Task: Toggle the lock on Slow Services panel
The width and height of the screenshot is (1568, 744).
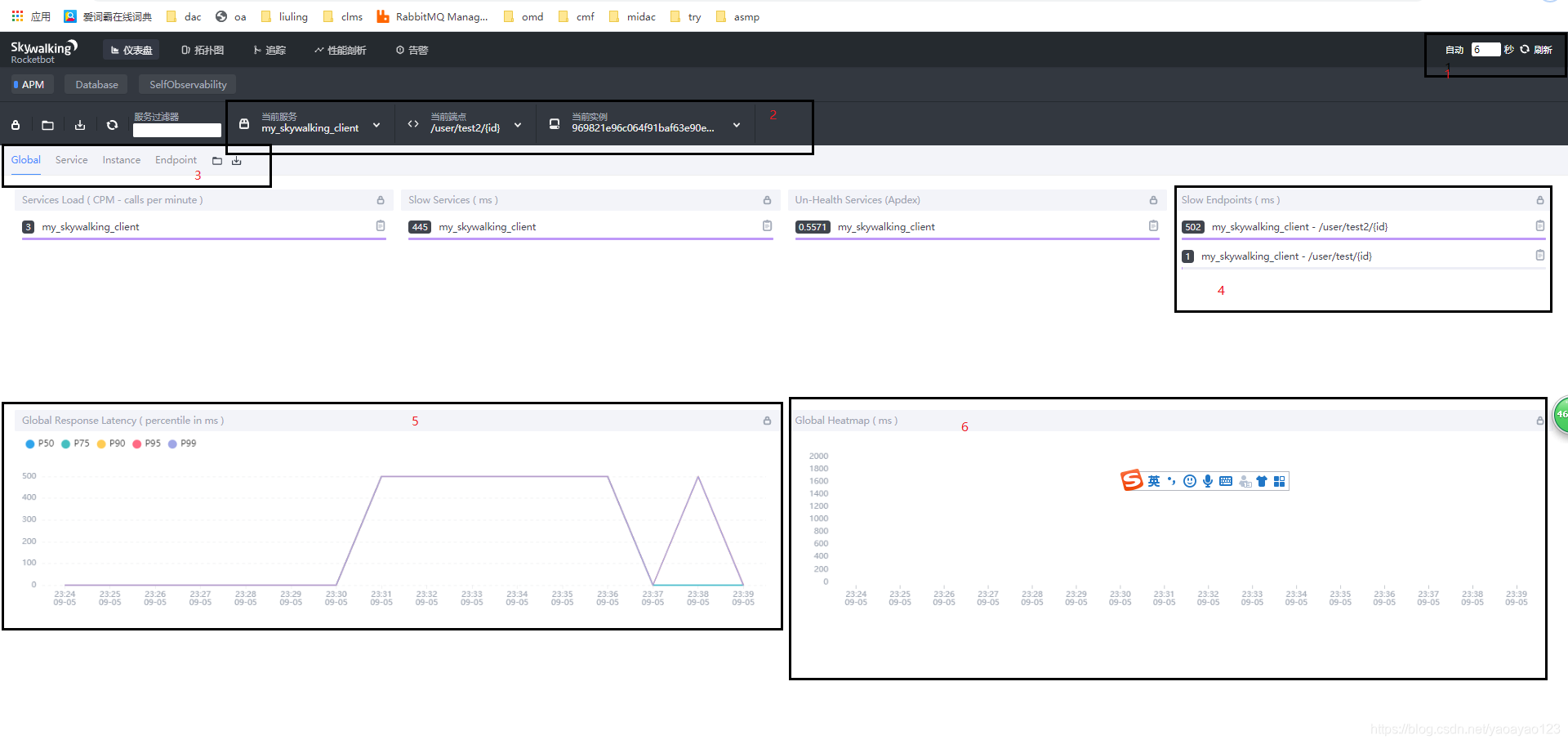Action: [x=767, y=200]
